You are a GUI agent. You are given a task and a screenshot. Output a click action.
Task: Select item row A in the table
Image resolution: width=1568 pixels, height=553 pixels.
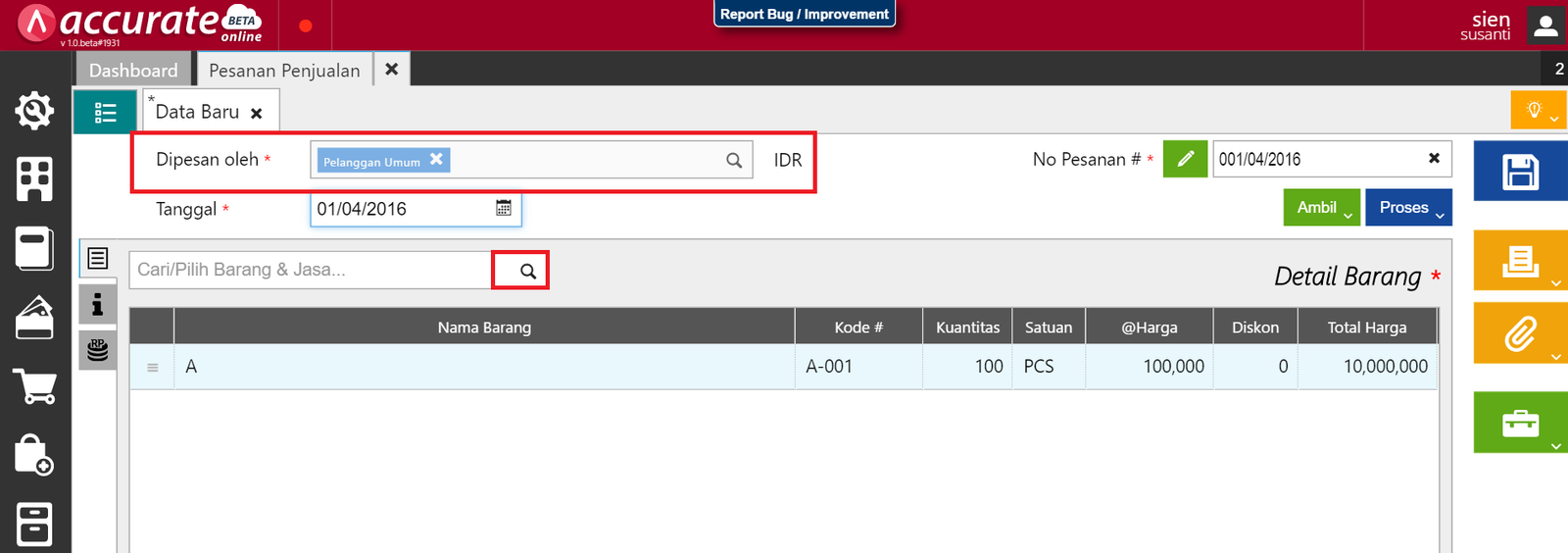[484, 367]
